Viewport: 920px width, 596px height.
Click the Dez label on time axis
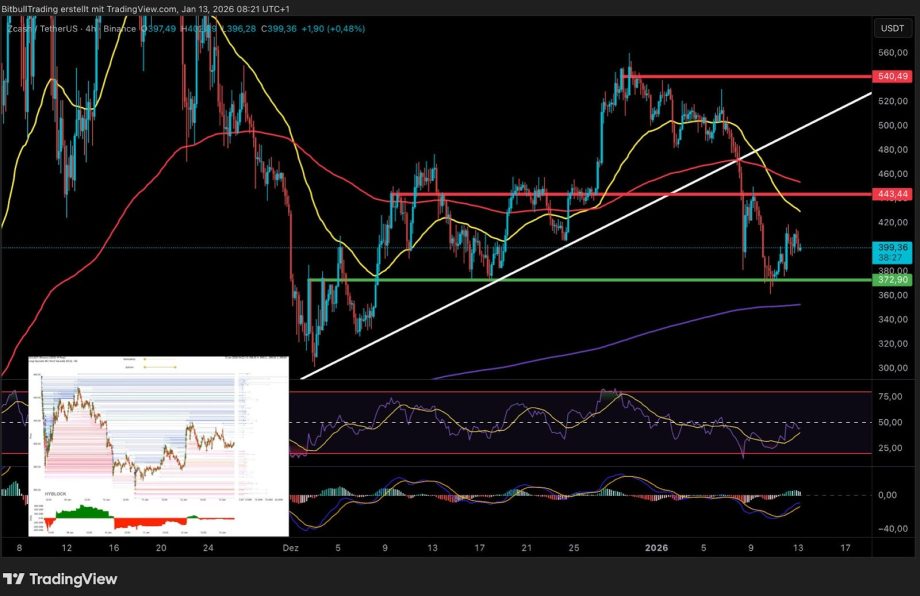point(291,548)
